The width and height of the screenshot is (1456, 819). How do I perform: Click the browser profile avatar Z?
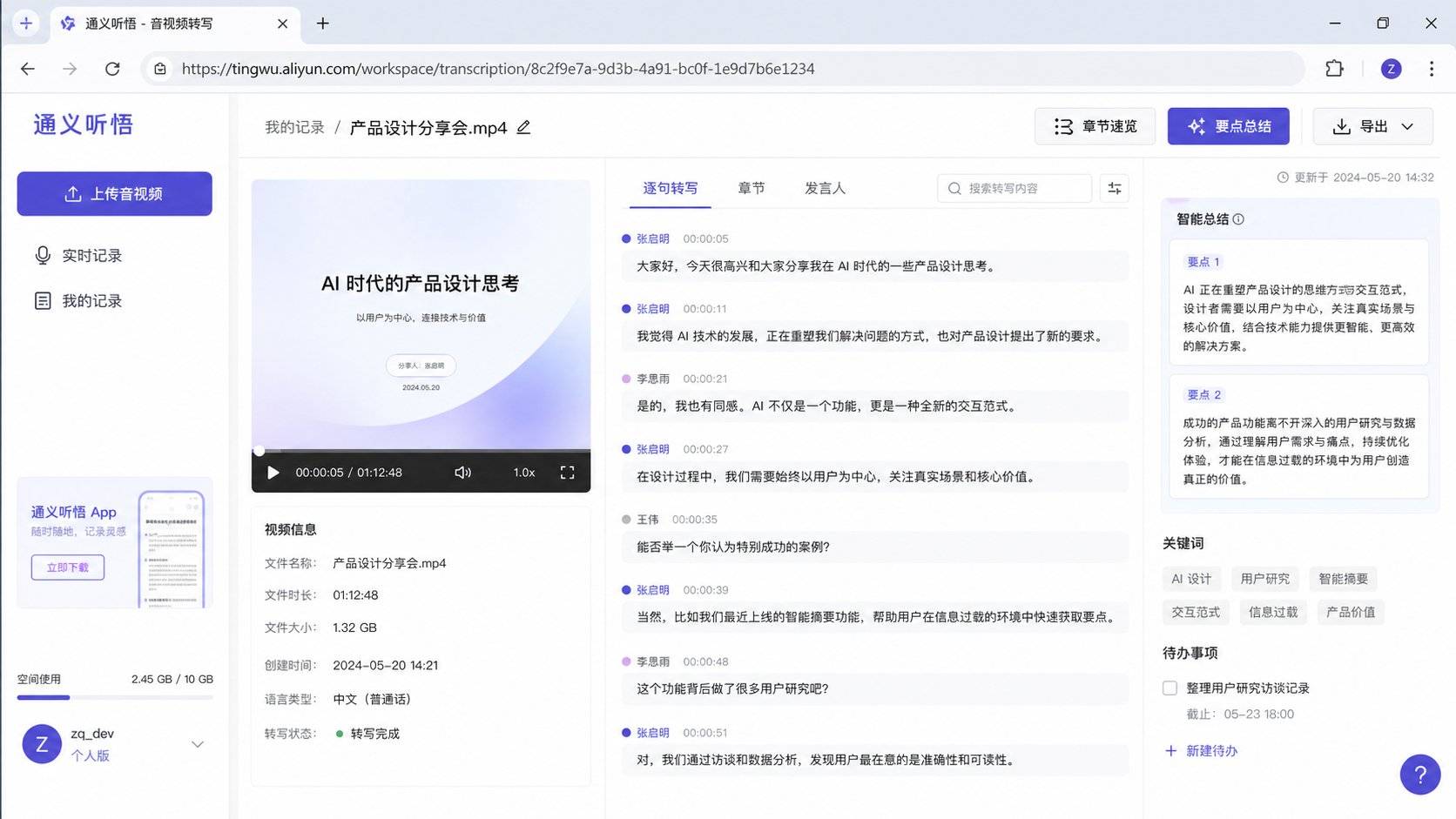[x=1392, y=69]
